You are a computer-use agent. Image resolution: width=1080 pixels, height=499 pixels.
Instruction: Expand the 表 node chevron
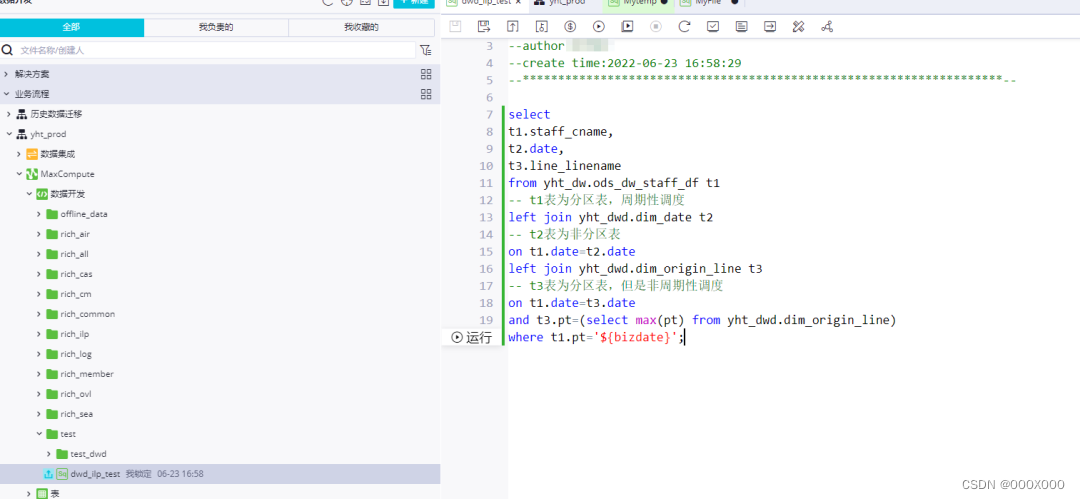29,493
